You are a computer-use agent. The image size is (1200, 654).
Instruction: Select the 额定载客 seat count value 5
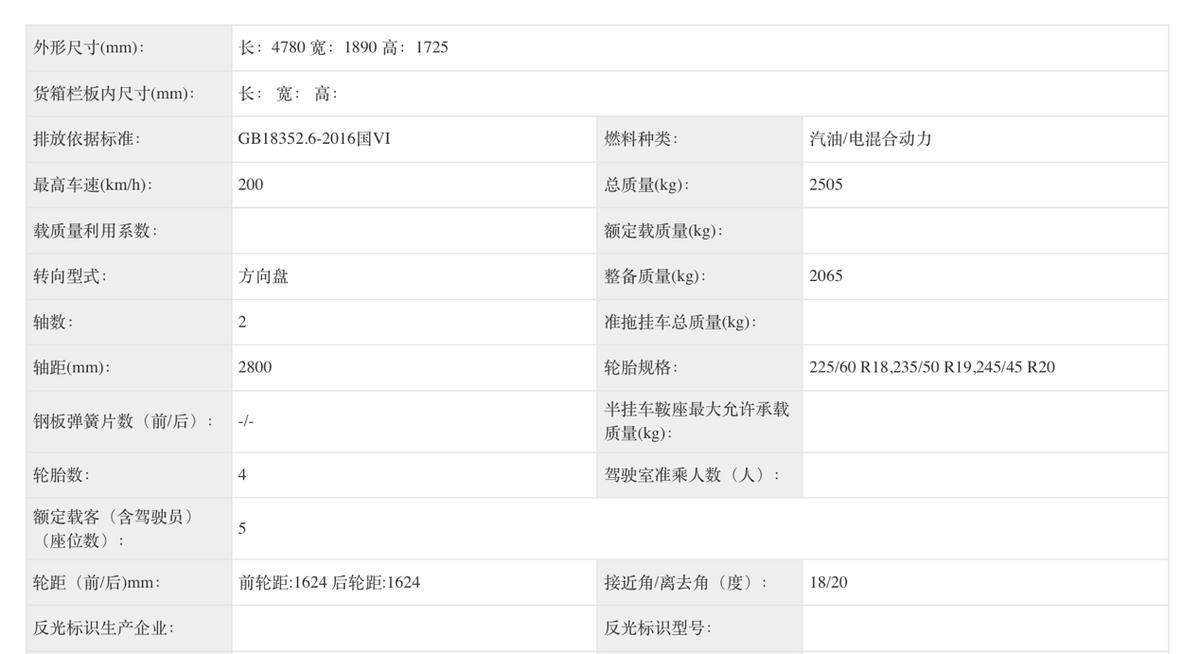click(242, 528)
